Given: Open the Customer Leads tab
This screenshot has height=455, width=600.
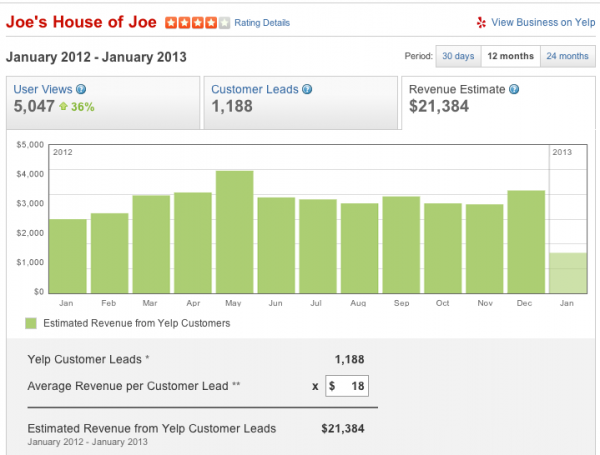Looking at the screenshot, I should point(300,103).
